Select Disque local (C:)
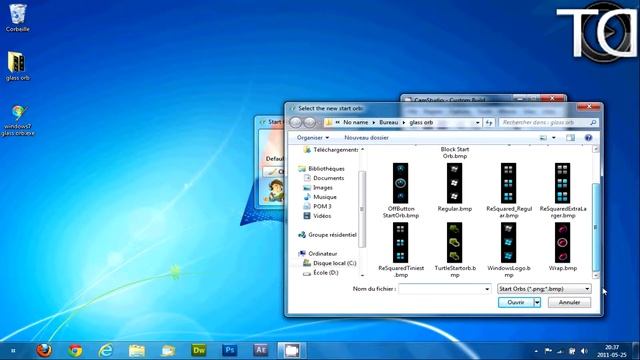Image resolution: width=640 pixels, height=360 pixels. point(330,263)
